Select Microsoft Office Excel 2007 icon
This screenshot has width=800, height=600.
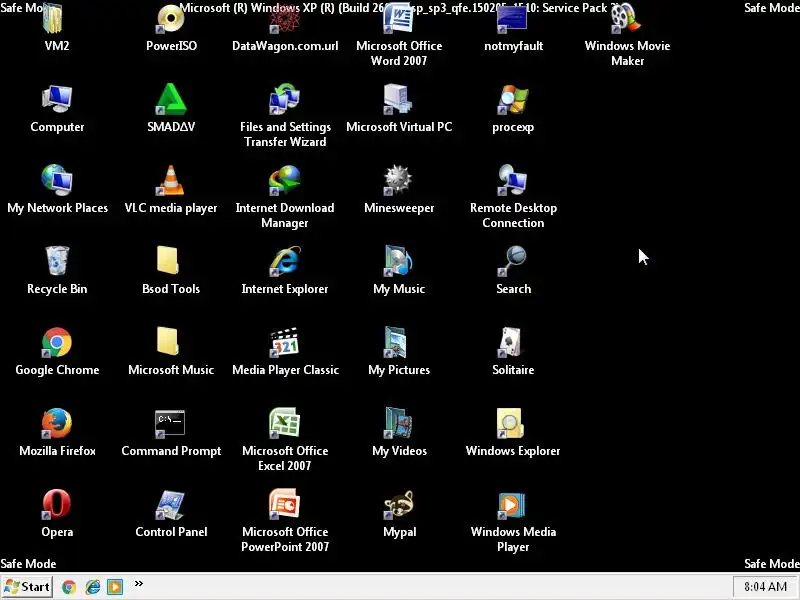pos(285,423)
